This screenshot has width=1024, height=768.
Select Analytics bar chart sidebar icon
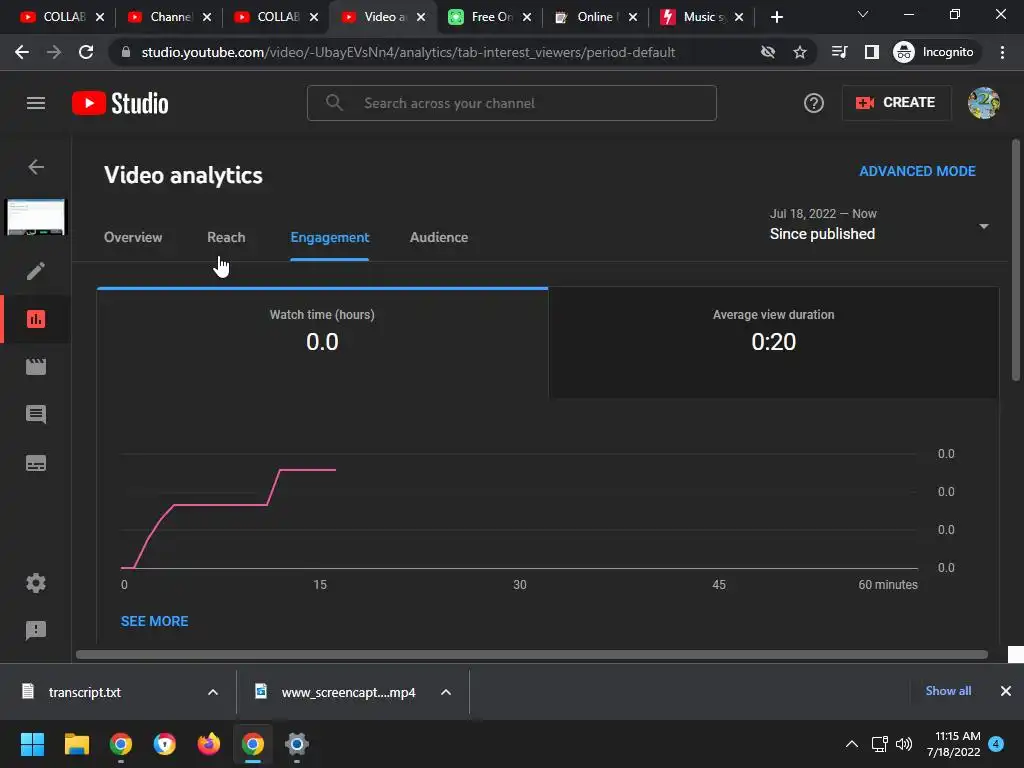(36, 319)
